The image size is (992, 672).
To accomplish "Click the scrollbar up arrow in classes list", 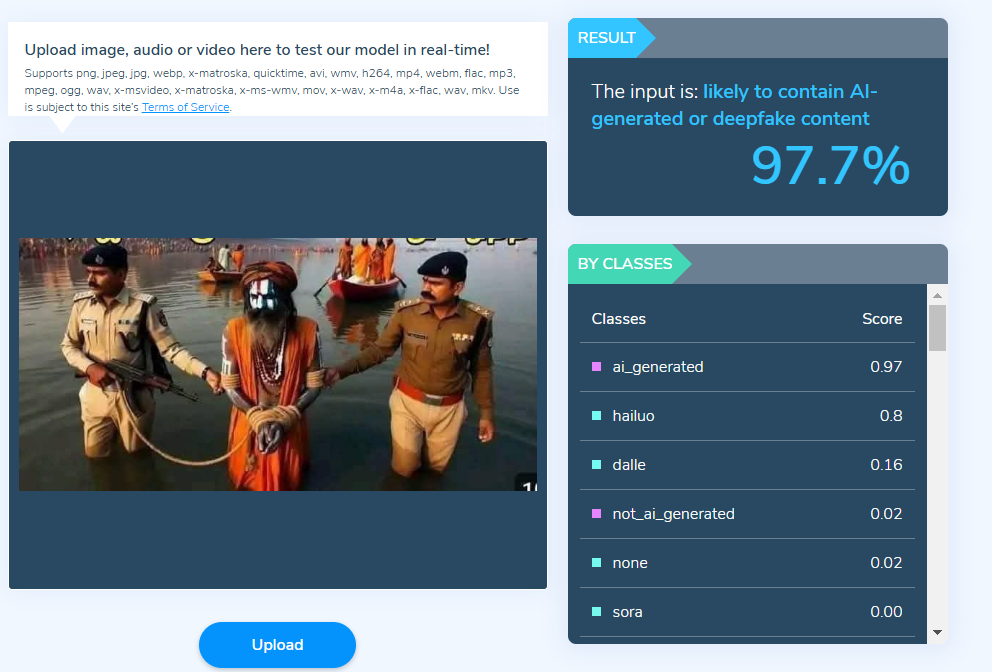I will (938, 296).
